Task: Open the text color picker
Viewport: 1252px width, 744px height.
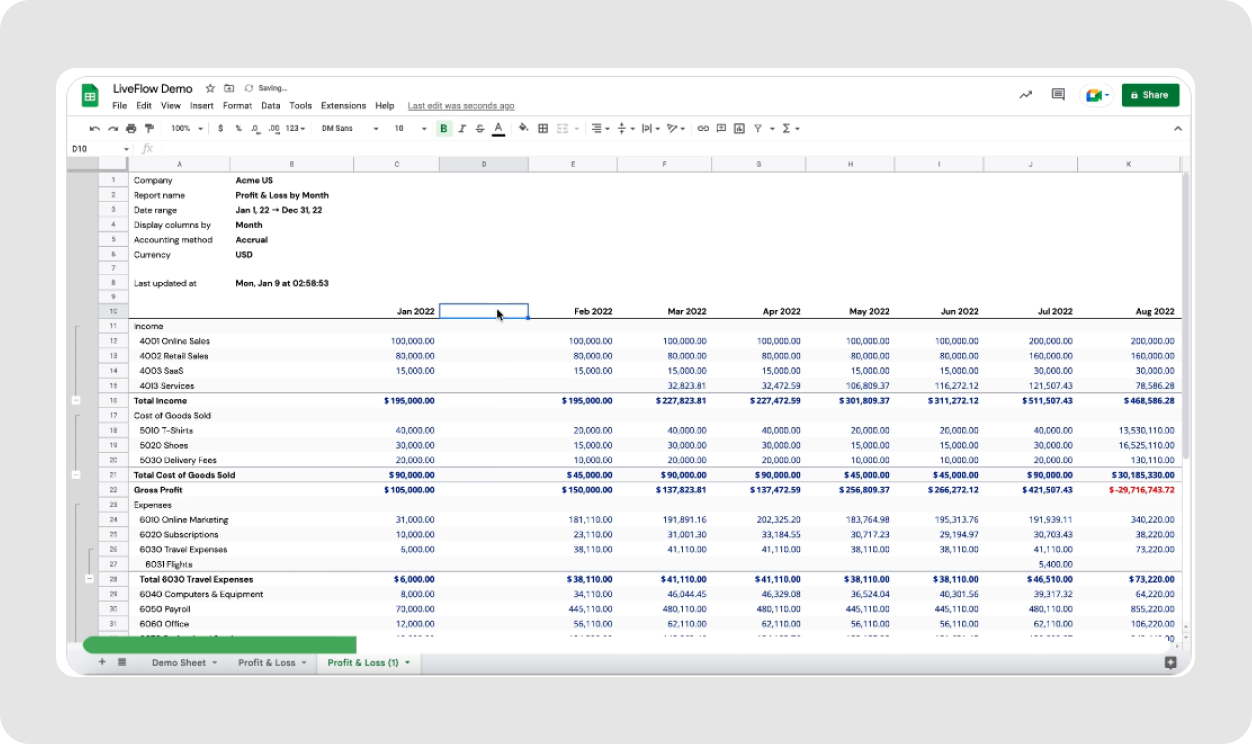Action: 498,128
